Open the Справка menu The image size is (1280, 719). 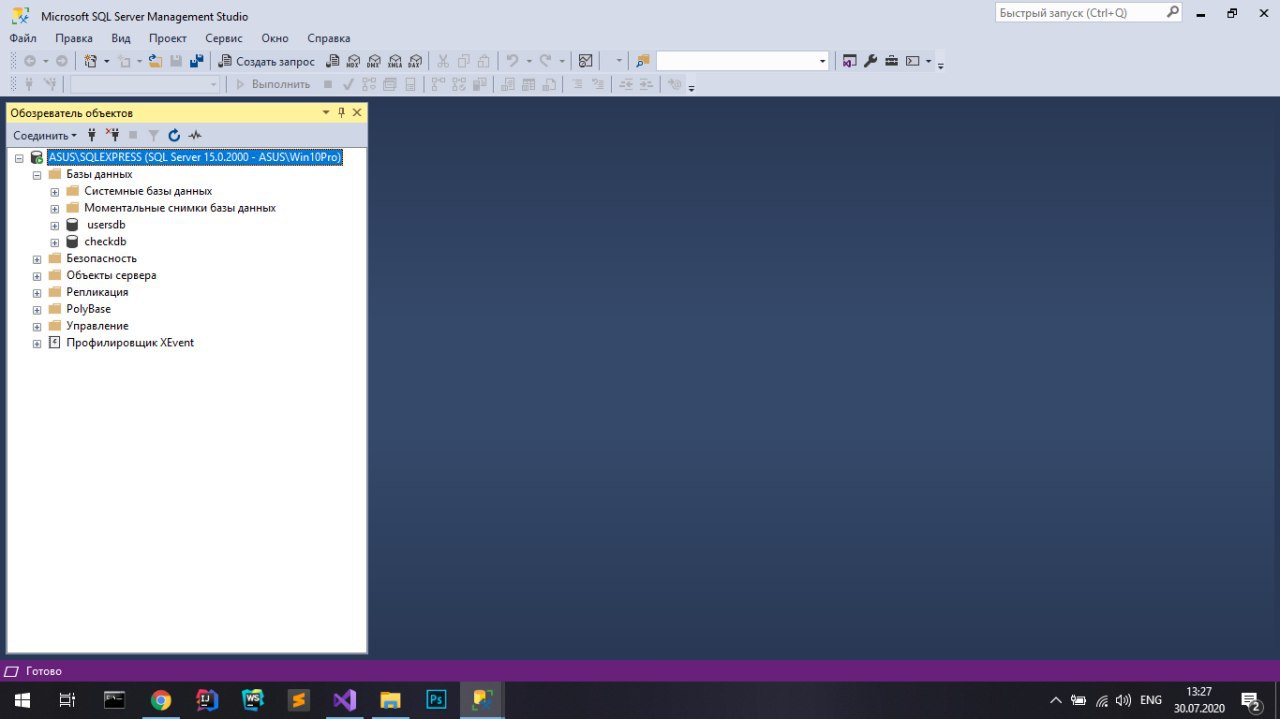click(329, 38)
